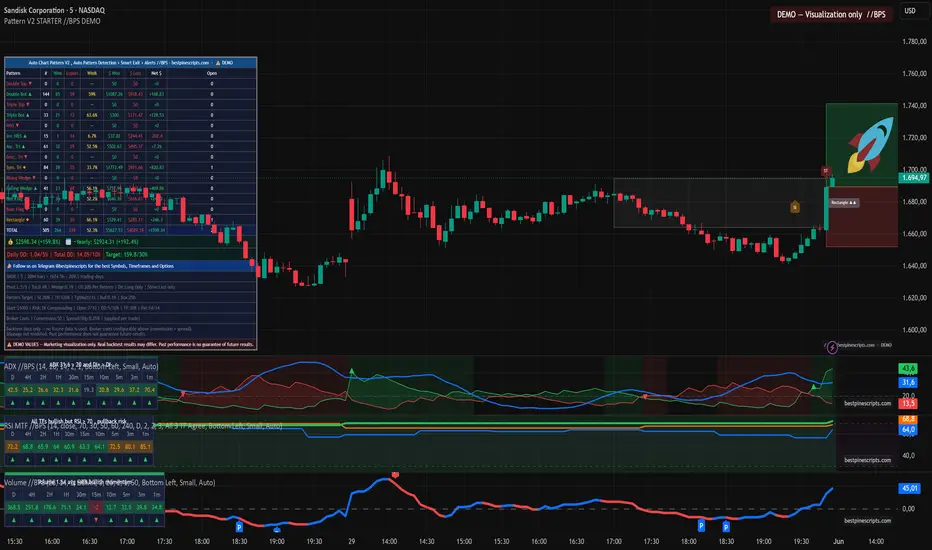
Task: Click the Jun date label on time axis
Action: [839, 541]
